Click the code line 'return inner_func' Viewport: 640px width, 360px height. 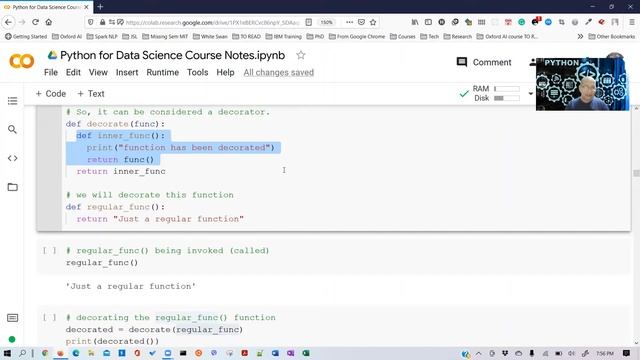(x=121, y=171)
